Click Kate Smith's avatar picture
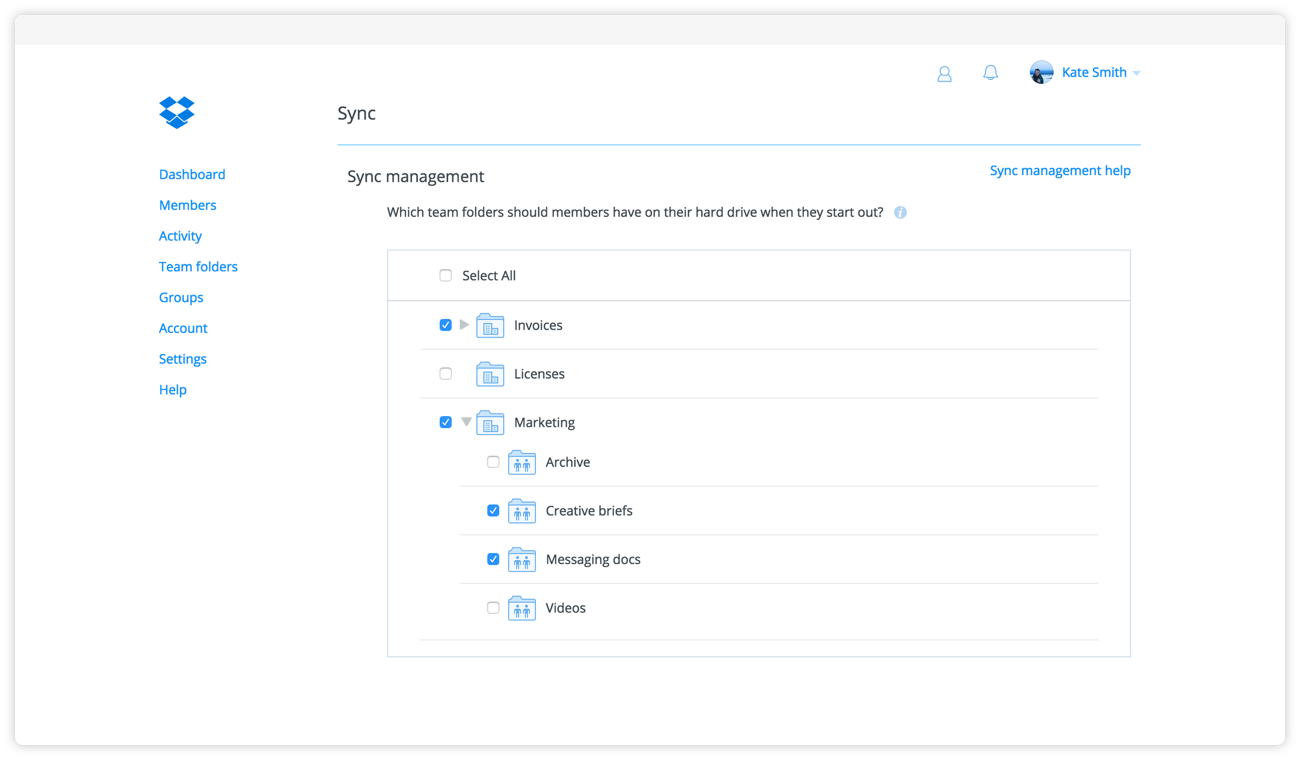 tap(1041, 72)
